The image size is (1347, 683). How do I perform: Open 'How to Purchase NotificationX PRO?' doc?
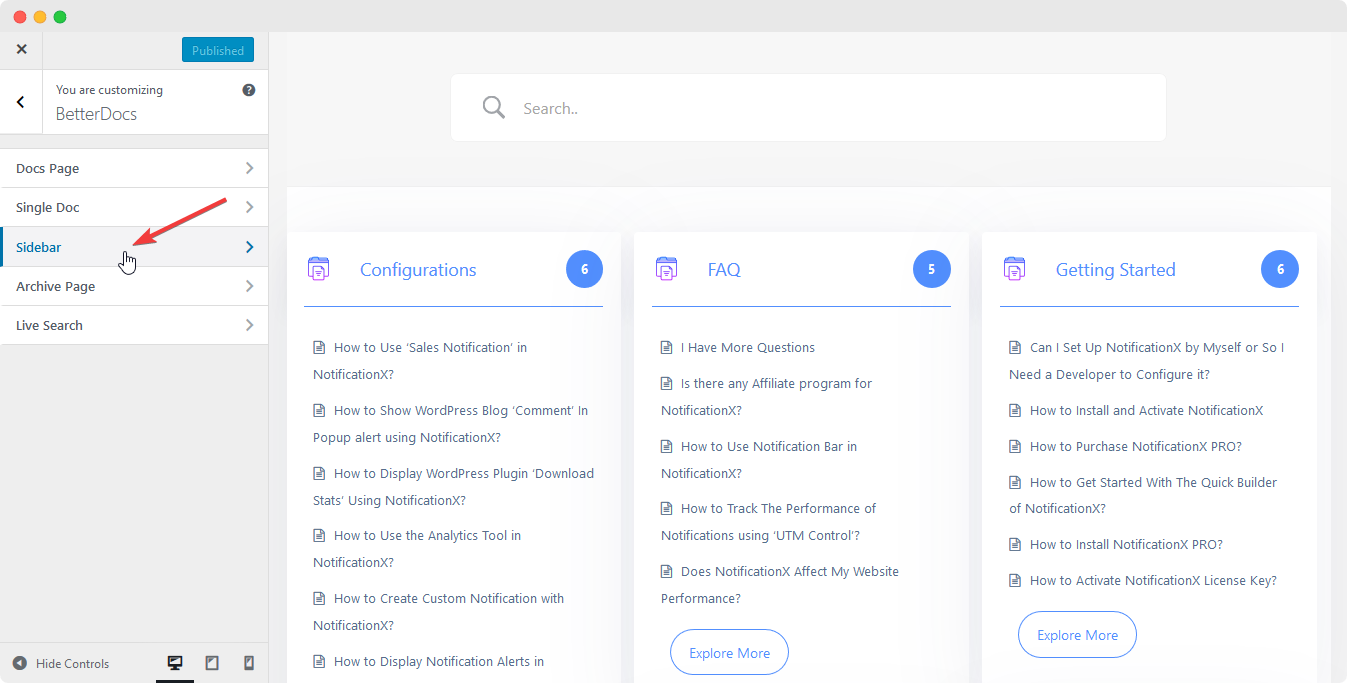[x=1136, y=446]
